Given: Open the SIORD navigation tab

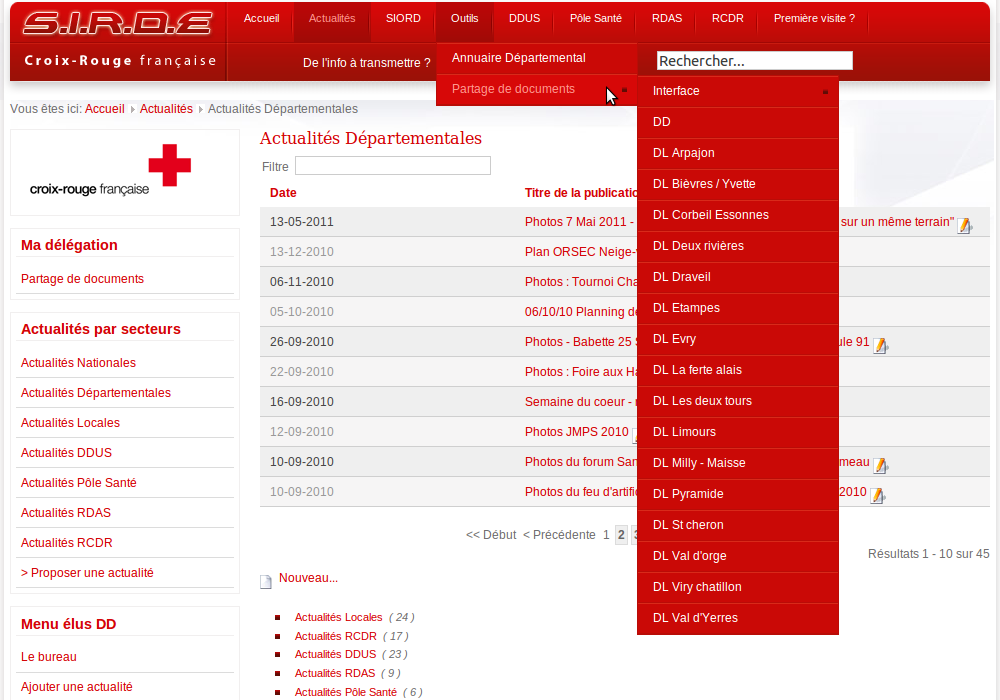Looking at the screenshot, I should [403, 19].
